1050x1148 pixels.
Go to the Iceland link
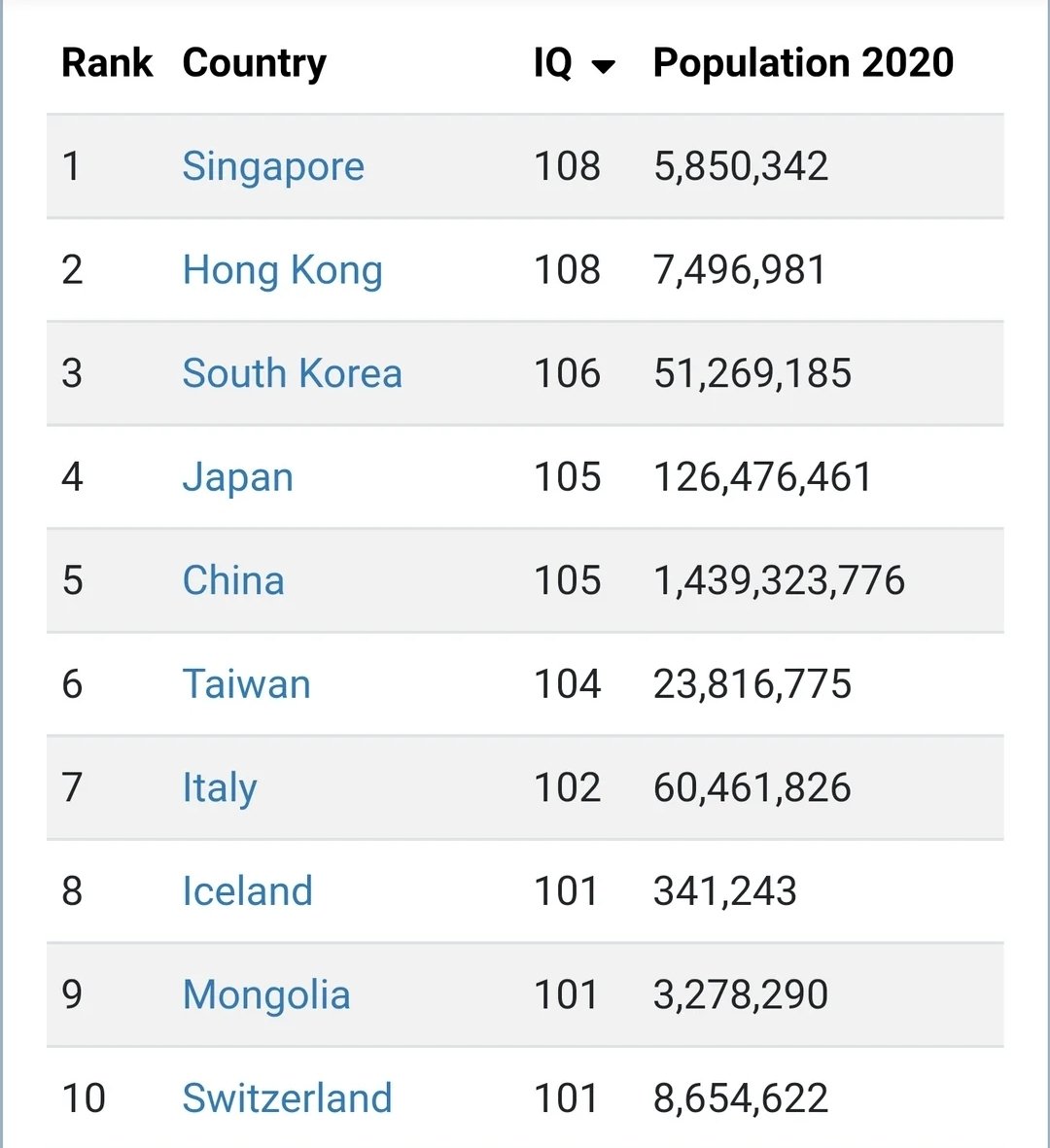tap(248, 891)
